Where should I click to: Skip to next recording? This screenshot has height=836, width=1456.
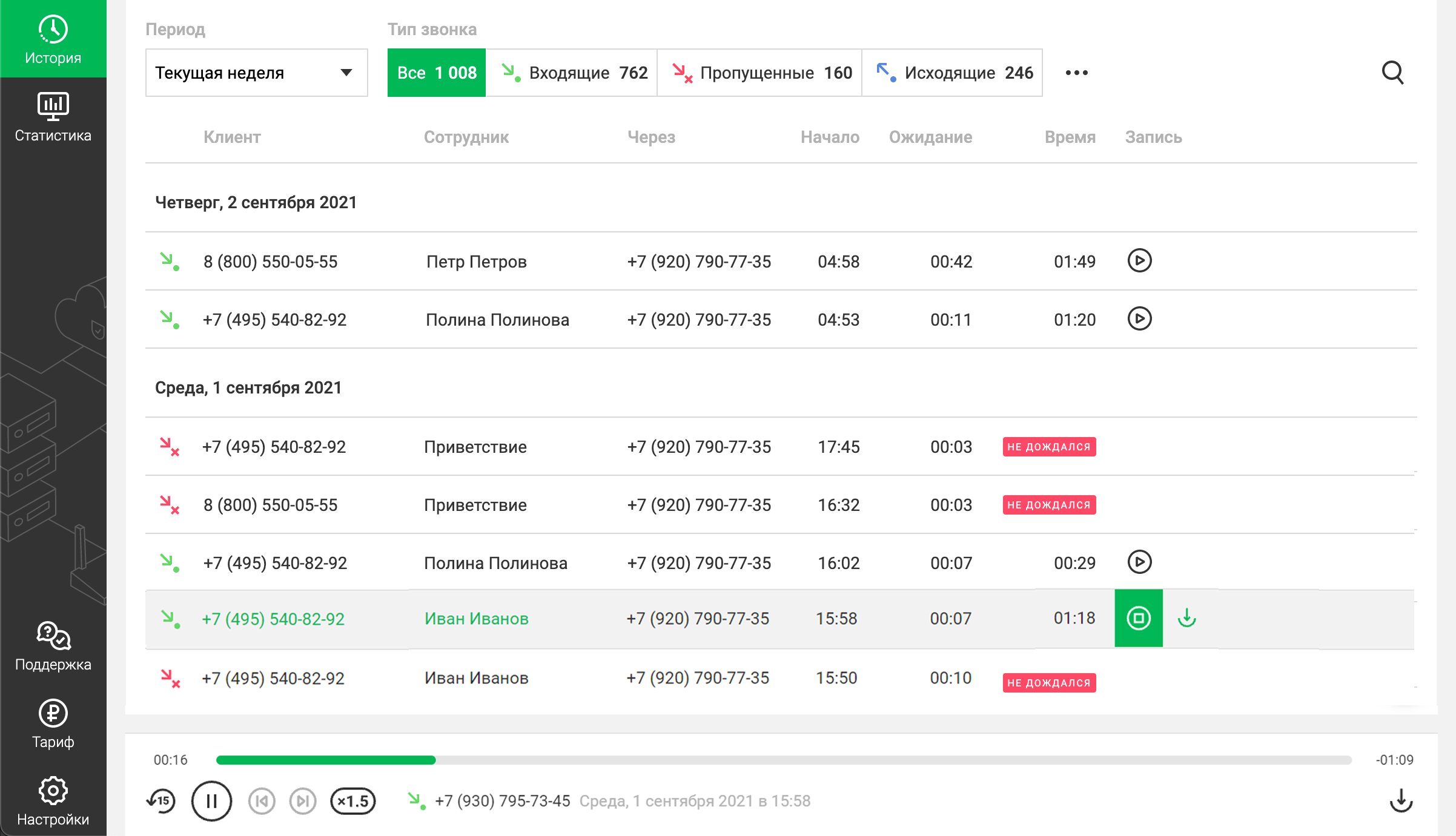[x=303, y=801]
